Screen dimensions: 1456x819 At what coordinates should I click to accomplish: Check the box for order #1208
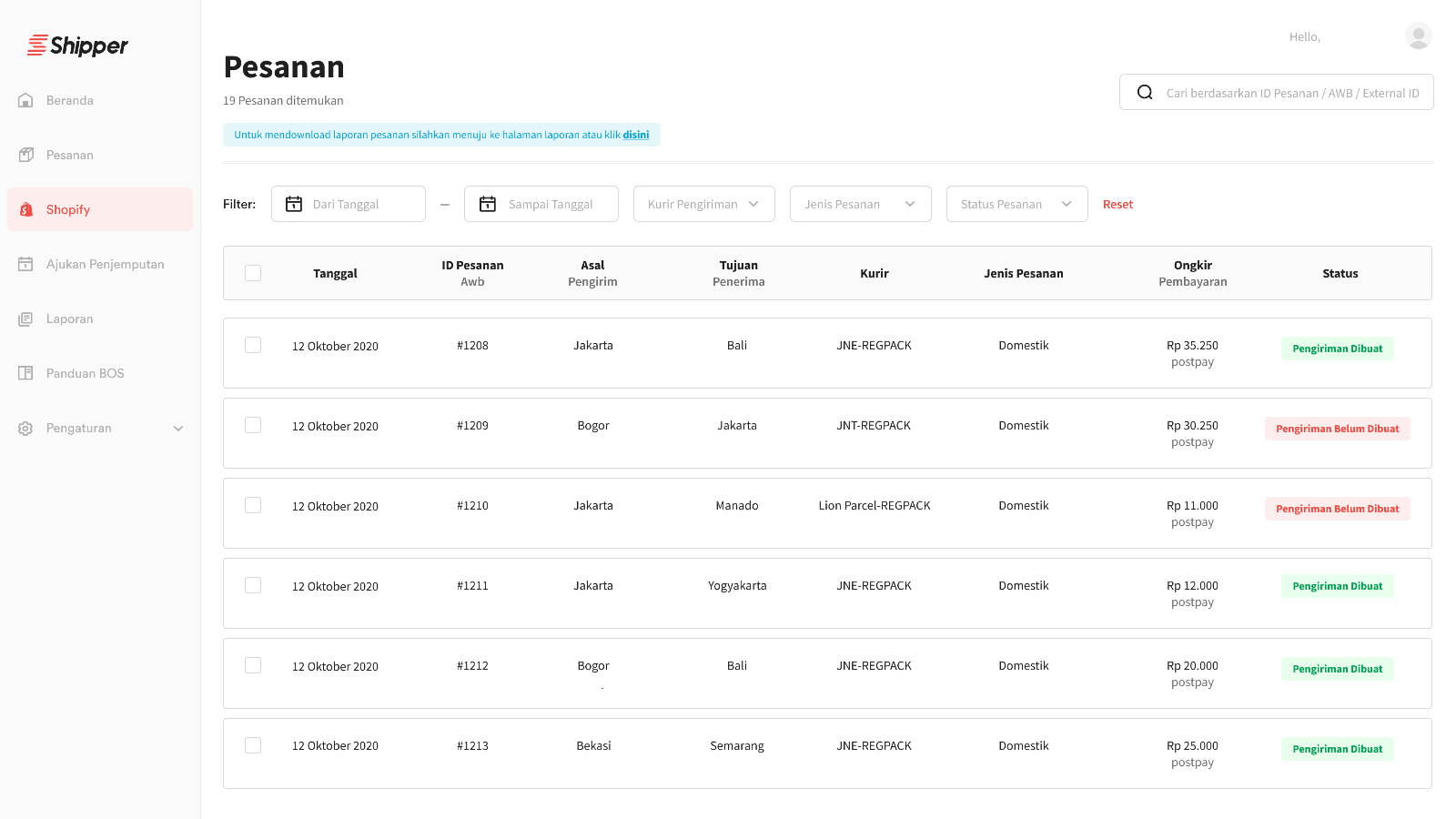[x=253, y=345]
